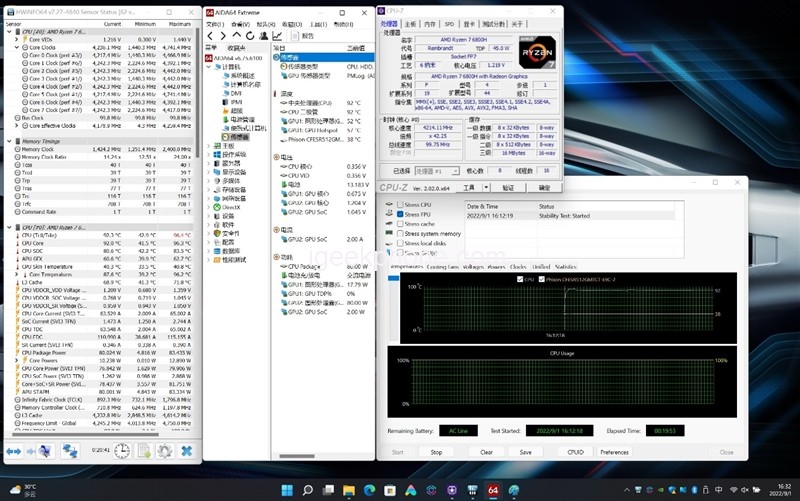This screenshot has width=800, height=501.
Task: Open the Cooling Fans tab
Action: 442,267
